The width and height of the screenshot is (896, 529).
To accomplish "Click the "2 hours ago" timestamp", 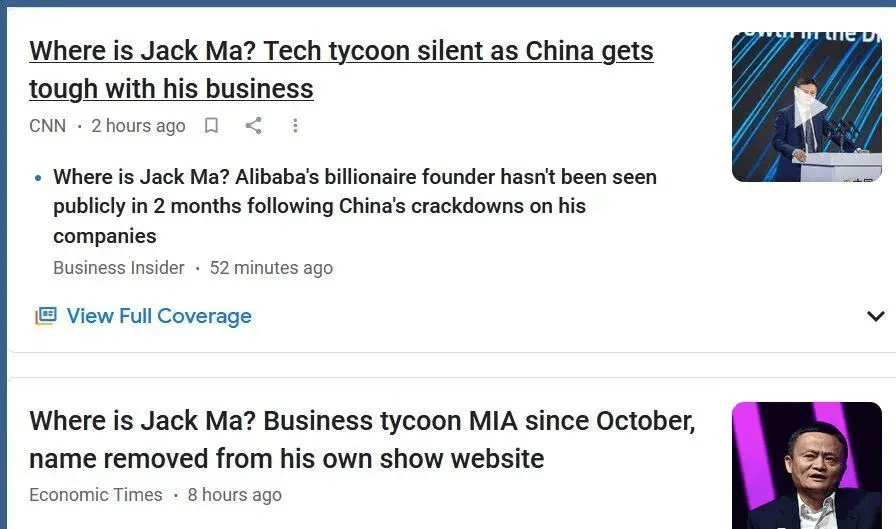I will [138, 126].
